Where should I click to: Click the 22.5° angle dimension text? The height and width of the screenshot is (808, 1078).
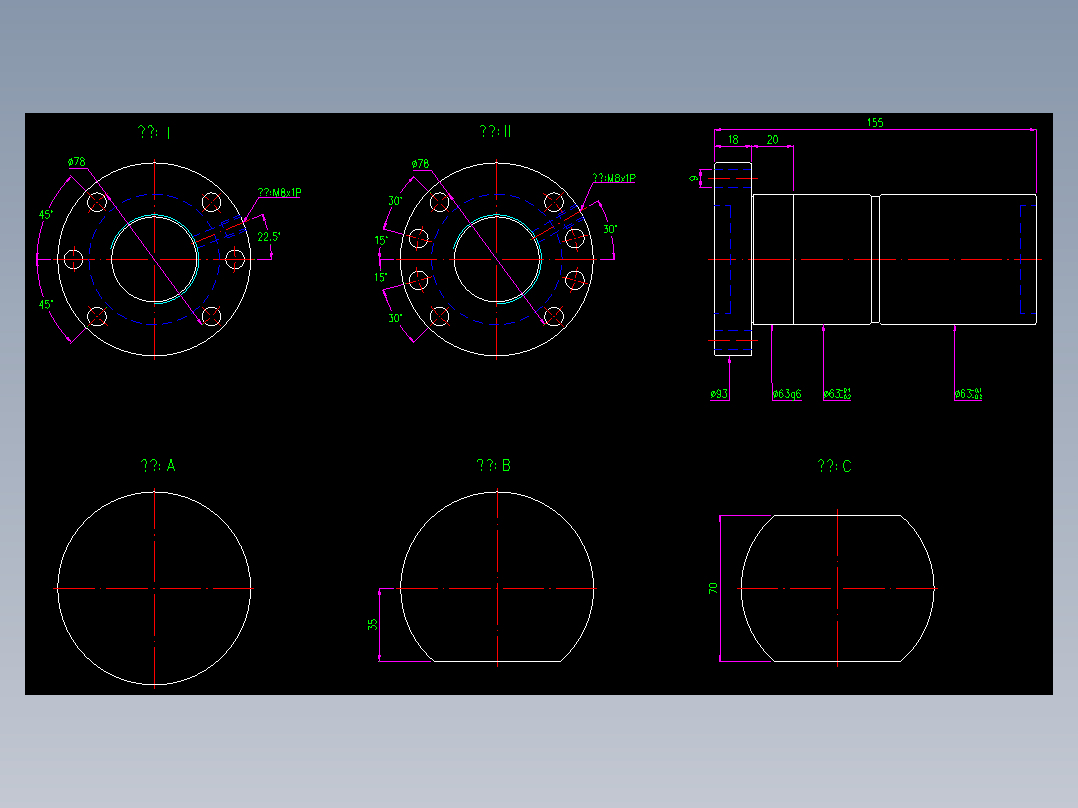(269, 237)
